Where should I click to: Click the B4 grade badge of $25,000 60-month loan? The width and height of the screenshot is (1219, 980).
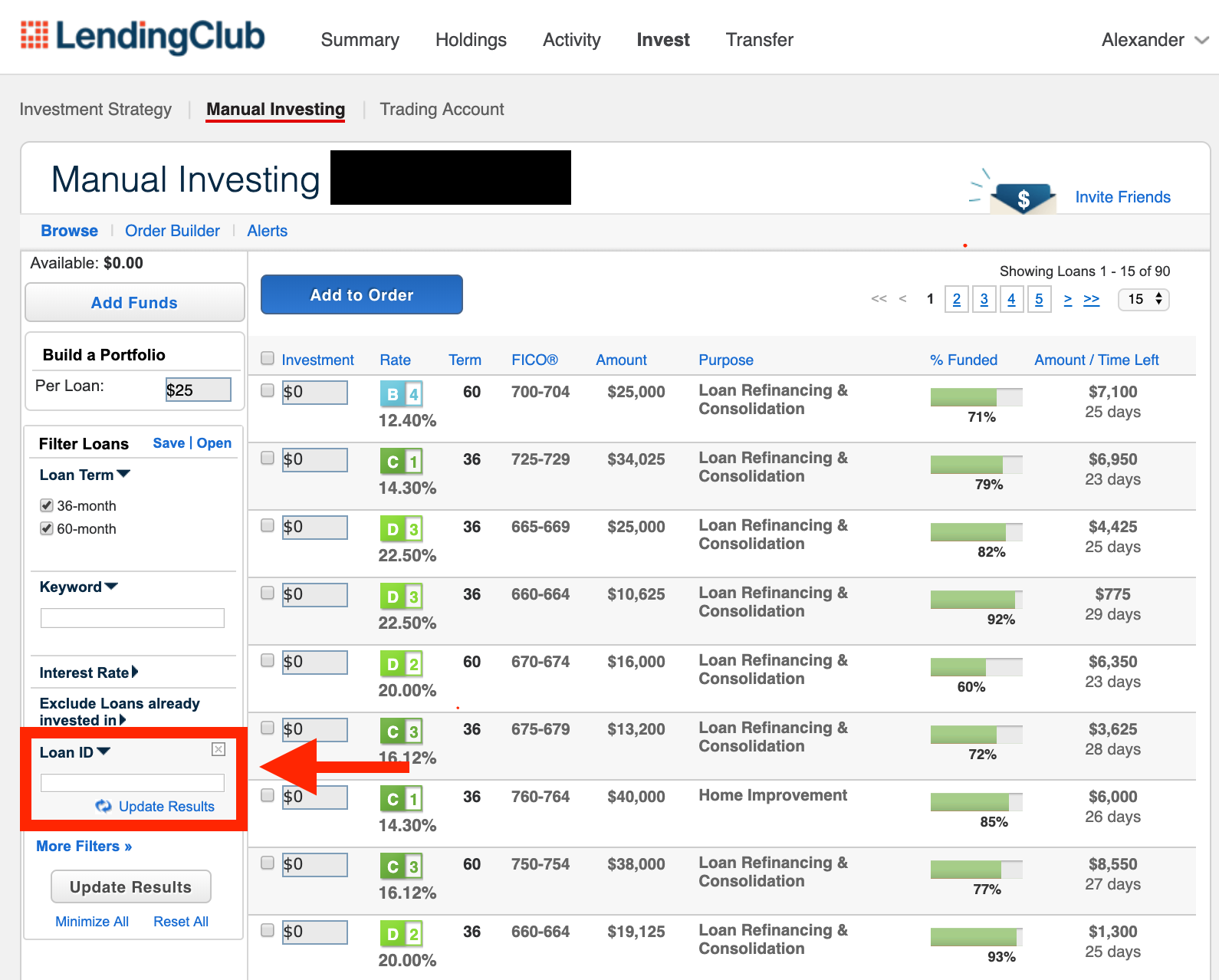click(401, 394)
